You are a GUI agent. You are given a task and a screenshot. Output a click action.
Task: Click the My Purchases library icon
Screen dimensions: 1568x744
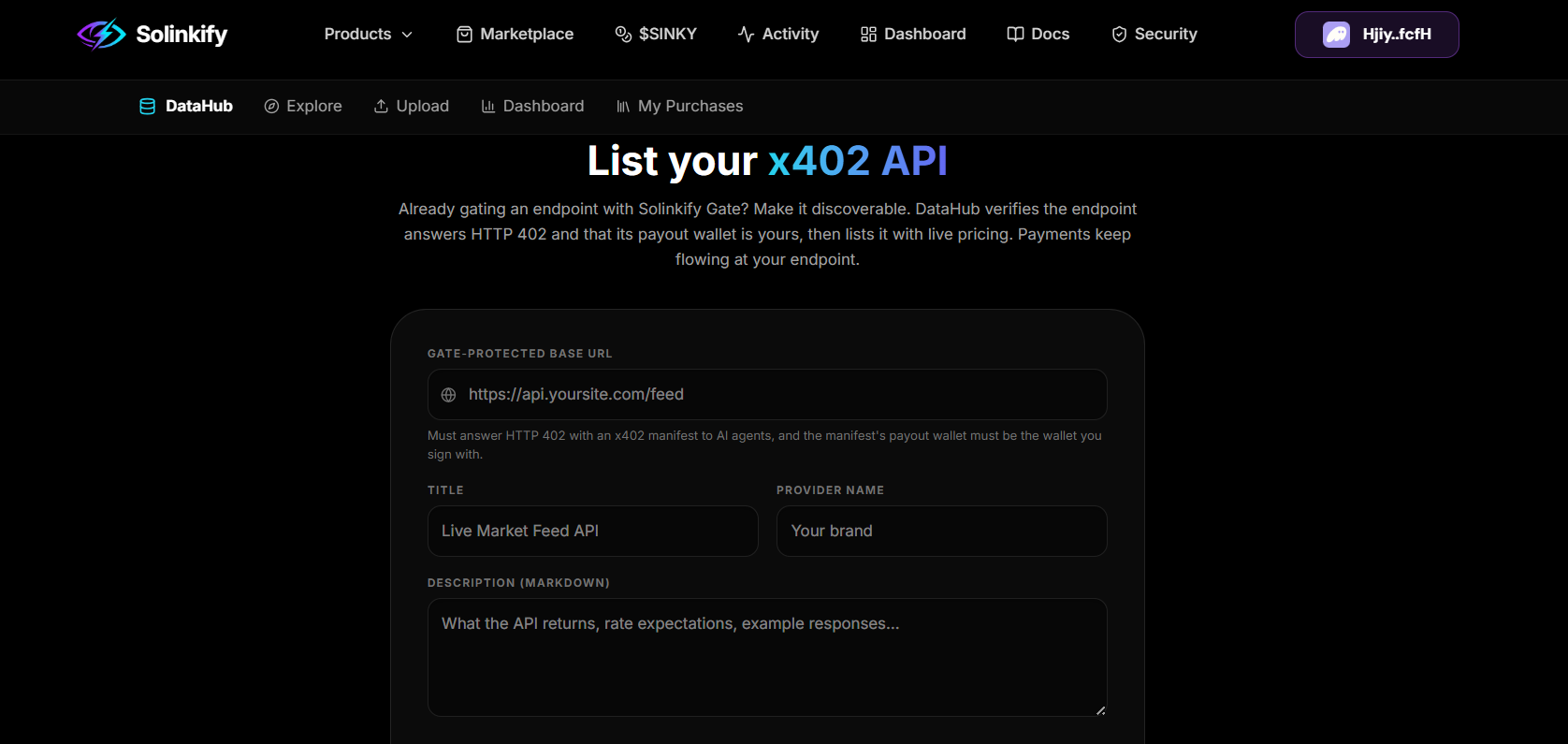pyautogui.click(x=623, y=107)
